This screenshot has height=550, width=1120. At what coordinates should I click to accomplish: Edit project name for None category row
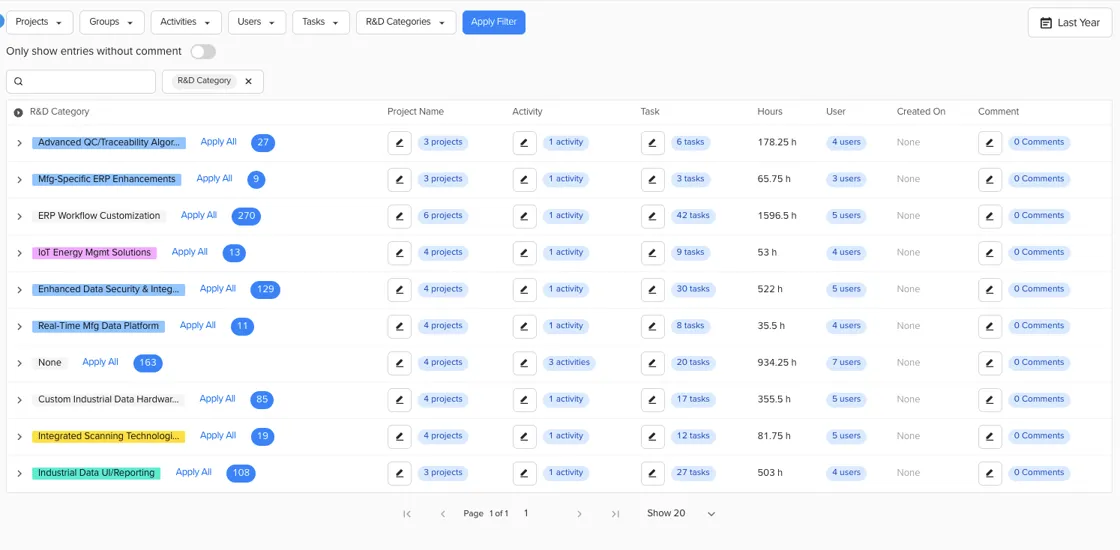click(x=399, y=363)
